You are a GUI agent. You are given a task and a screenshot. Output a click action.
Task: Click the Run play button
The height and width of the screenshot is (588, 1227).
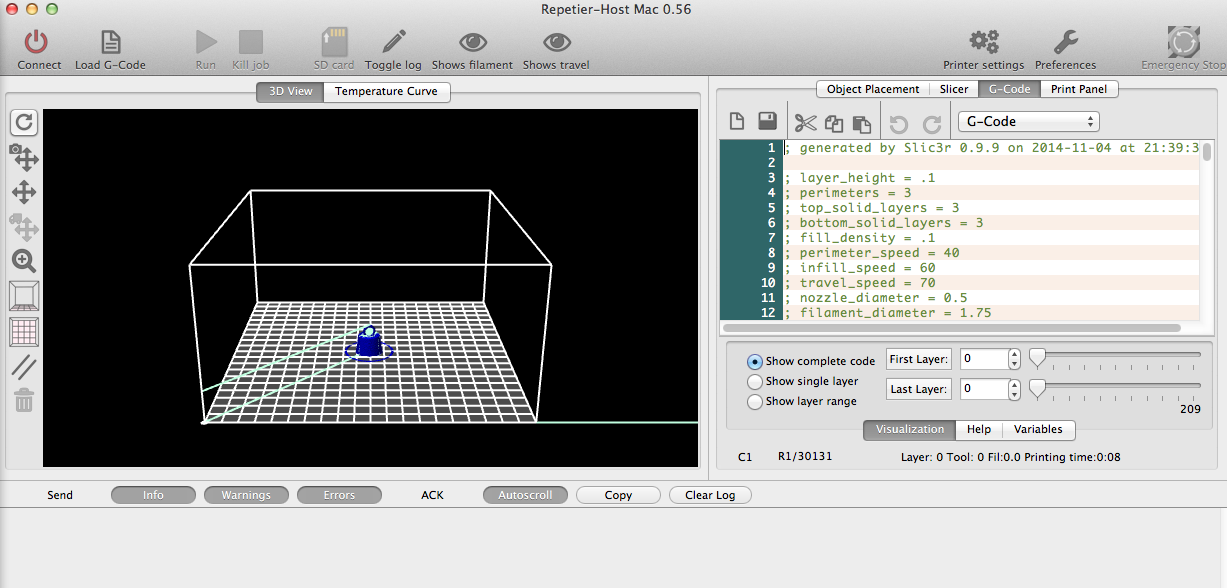(206, 42)
